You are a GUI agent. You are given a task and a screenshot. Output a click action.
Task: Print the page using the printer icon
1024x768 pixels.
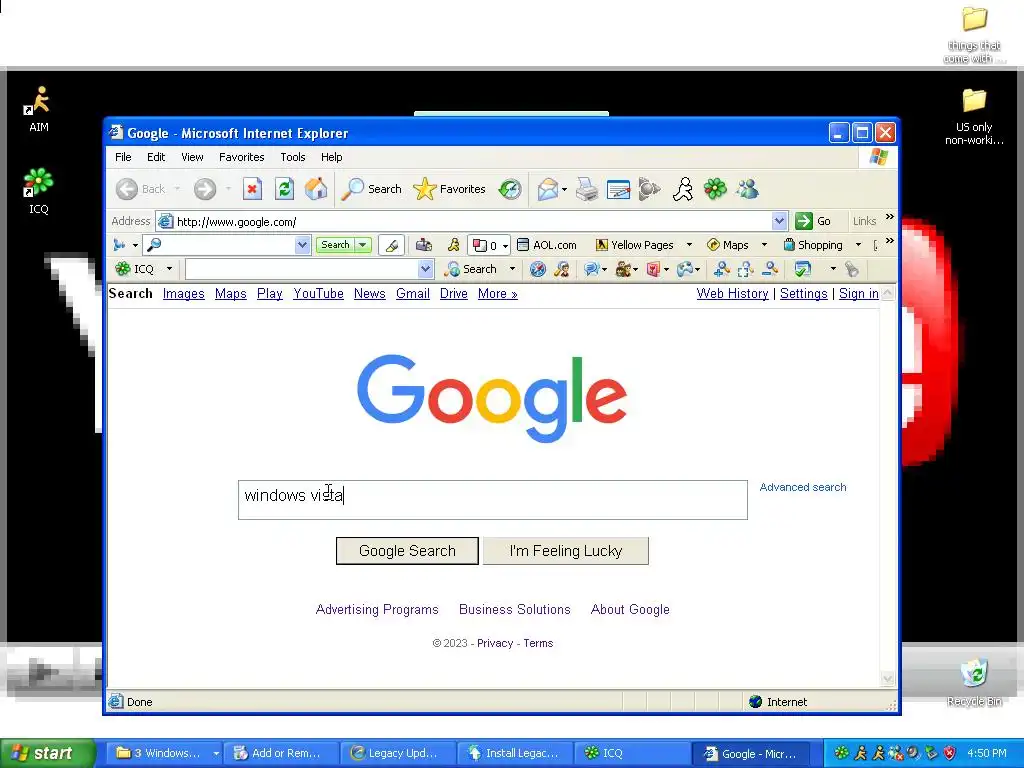point(586,189)
